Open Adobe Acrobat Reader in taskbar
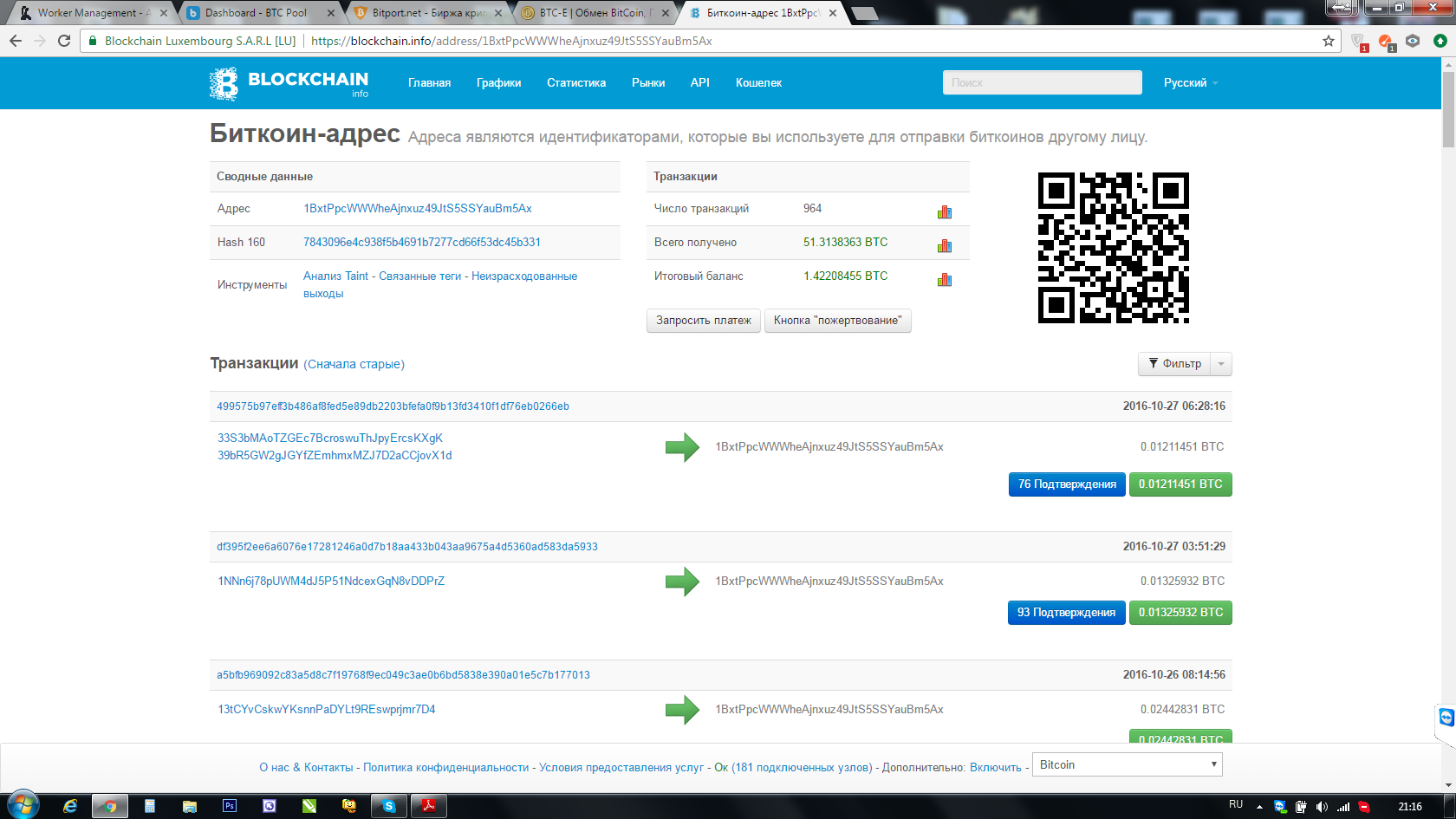Screen dimensions: 1456x819 [429, 806]
